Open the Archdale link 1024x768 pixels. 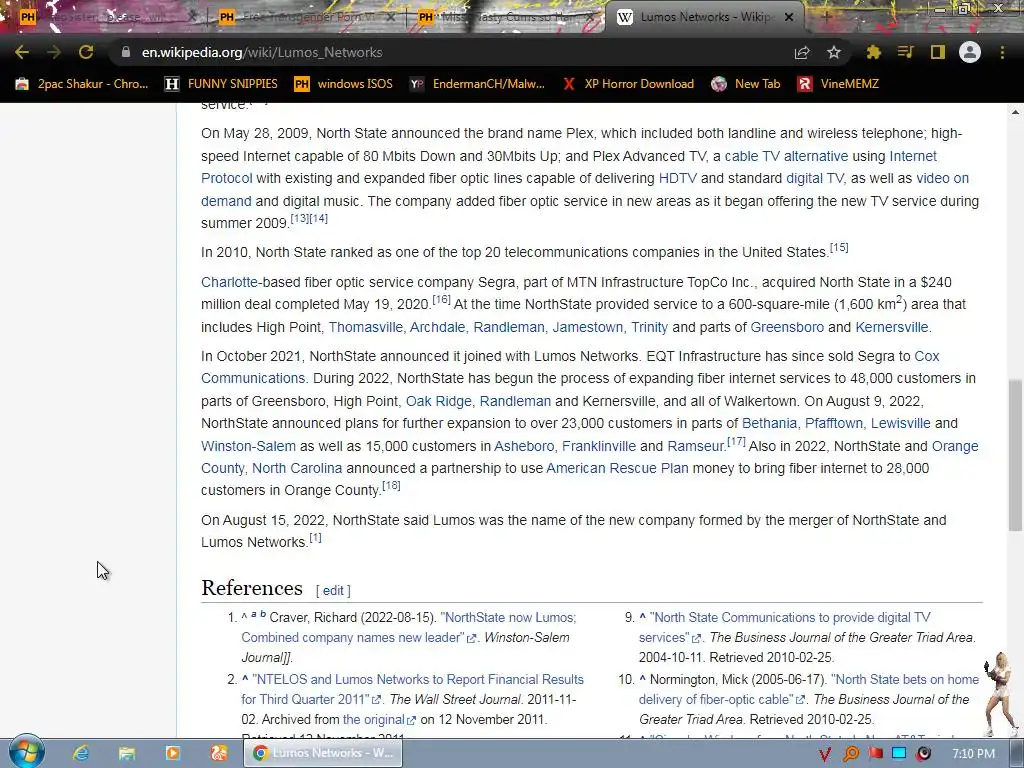coord(438,327)
